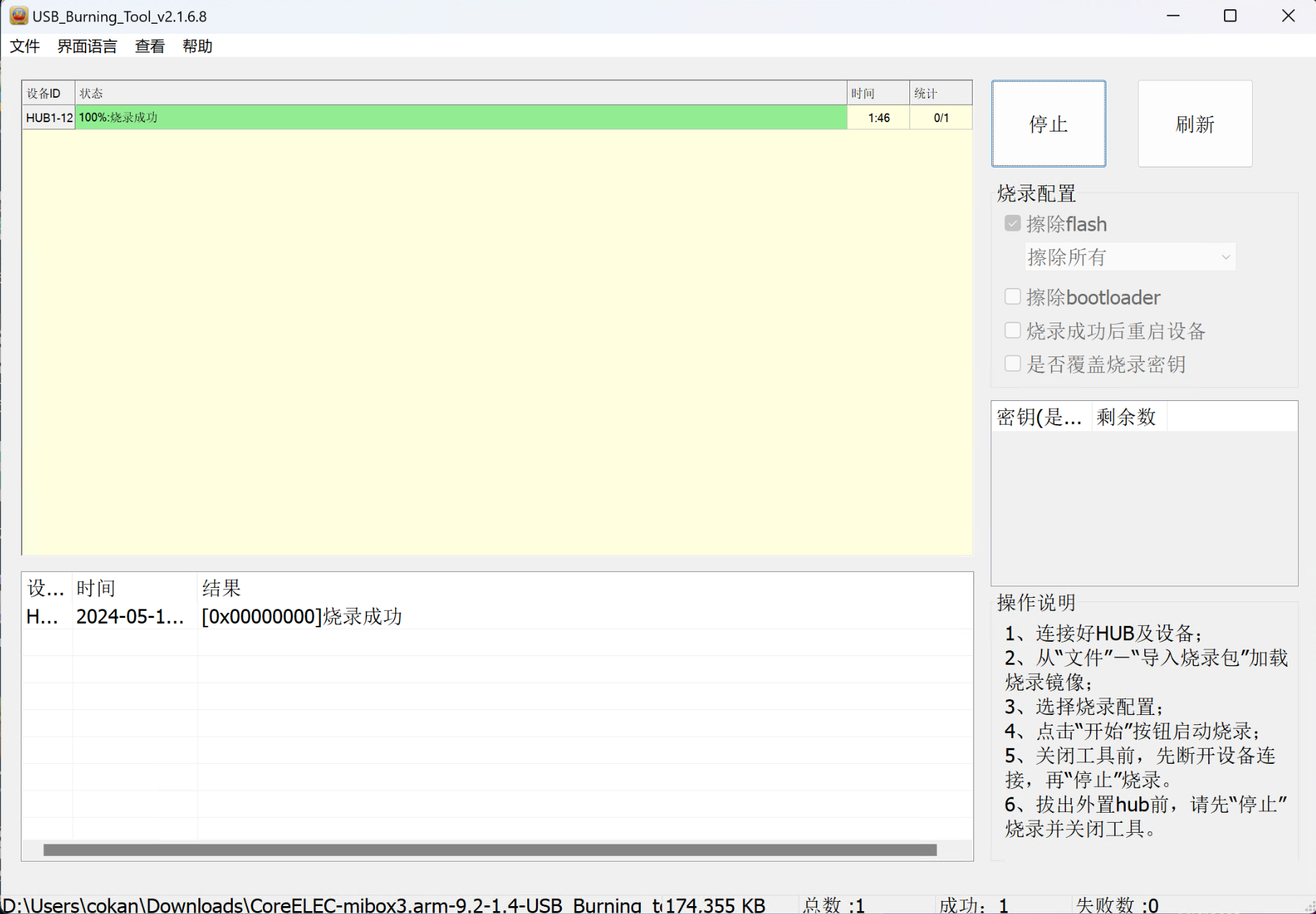Click the 时间 column header in device table
Screen dimensions: 1316x914
point(878,93)
